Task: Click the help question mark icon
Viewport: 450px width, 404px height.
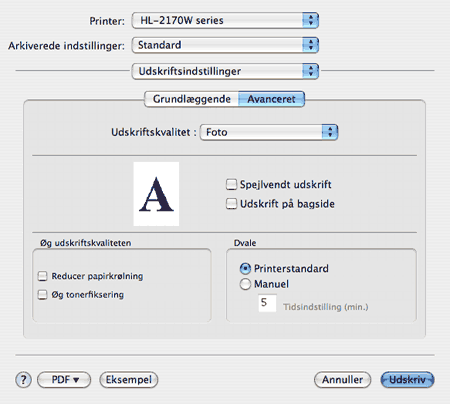Action: point(23,380)
